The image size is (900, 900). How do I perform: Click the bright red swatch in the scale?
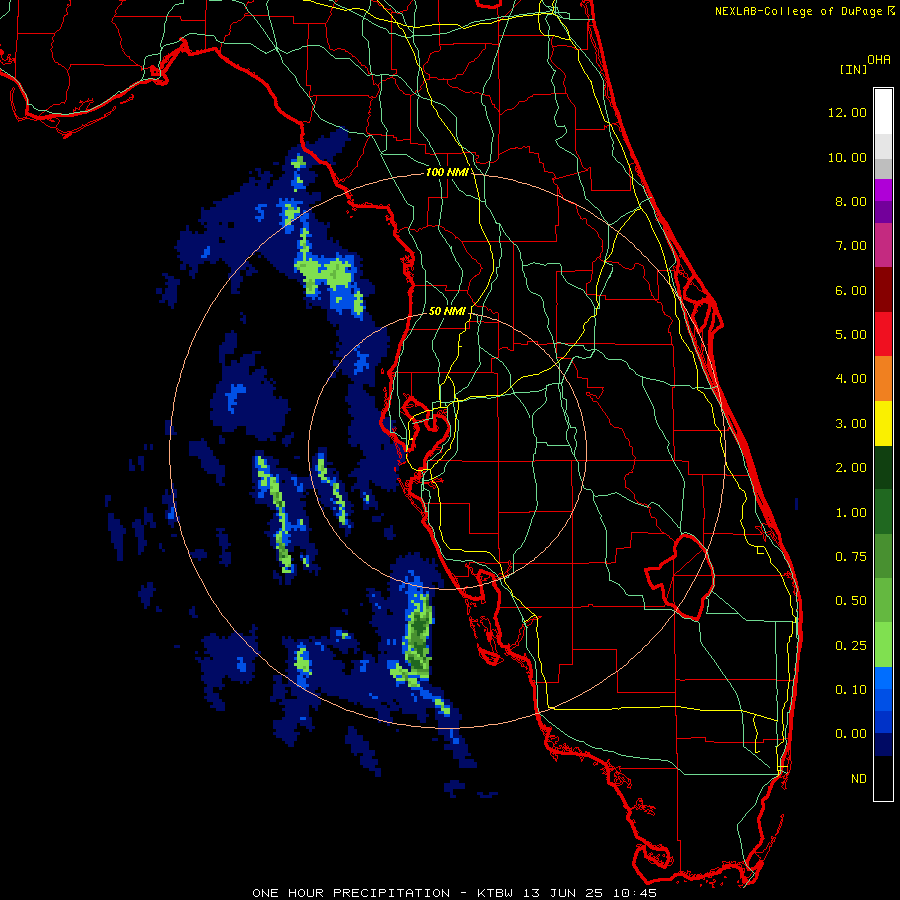[883, 334]
